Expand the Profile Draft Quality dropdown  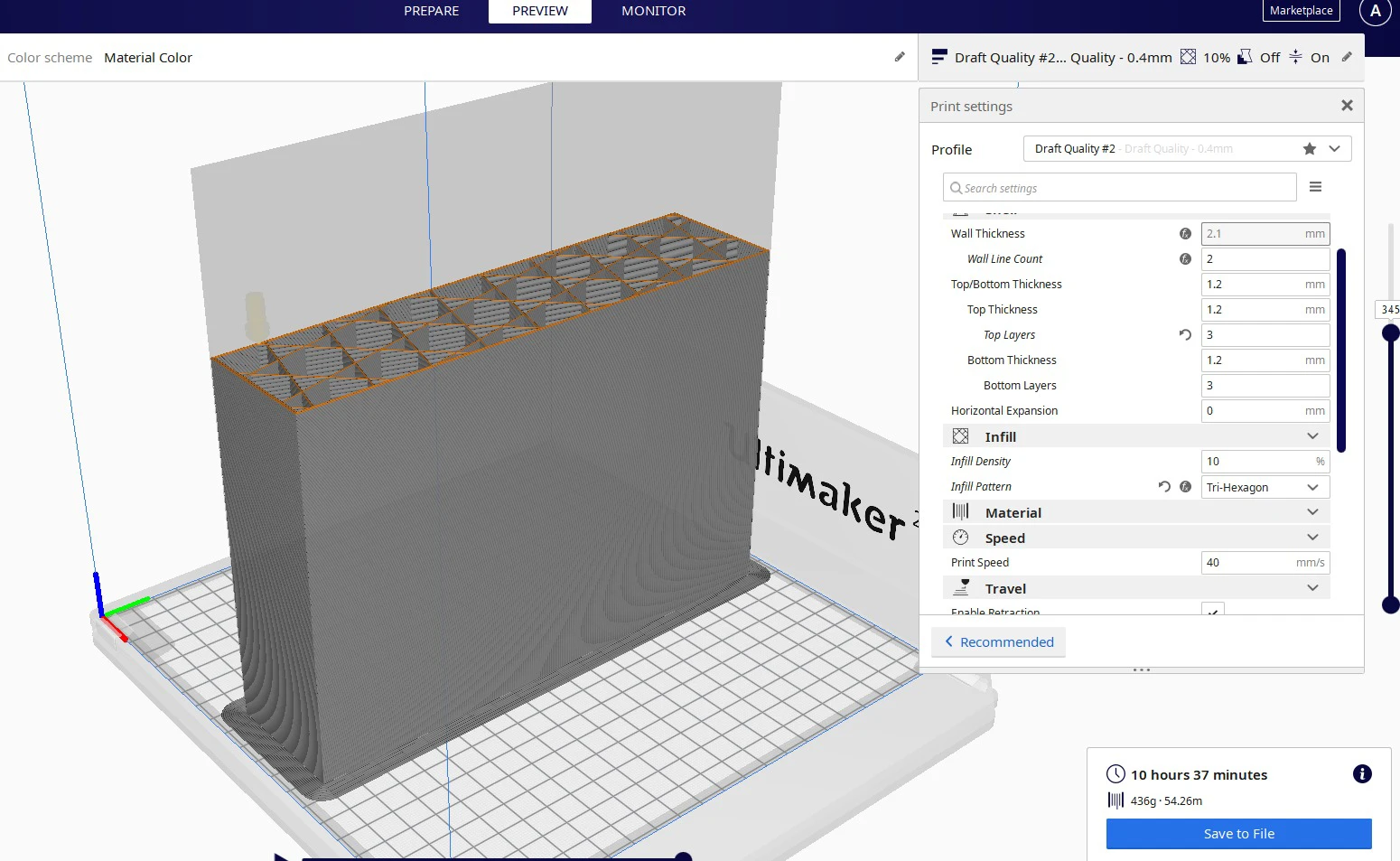point(1334,149)
